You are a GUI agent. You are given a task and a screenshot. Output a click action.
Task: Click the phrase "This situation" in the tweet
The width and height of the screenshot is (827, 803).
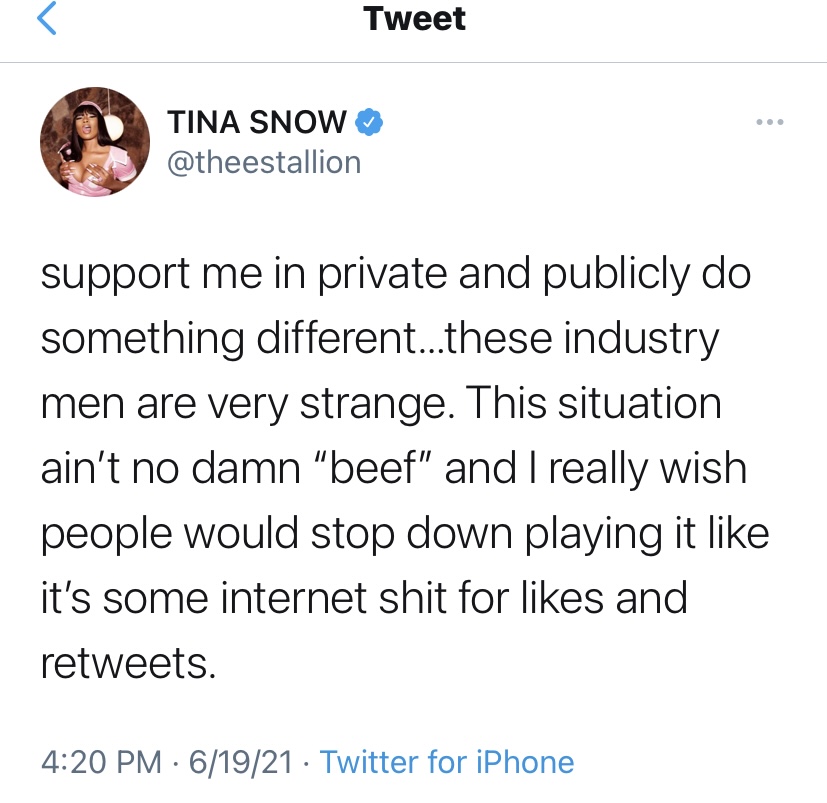593,403
